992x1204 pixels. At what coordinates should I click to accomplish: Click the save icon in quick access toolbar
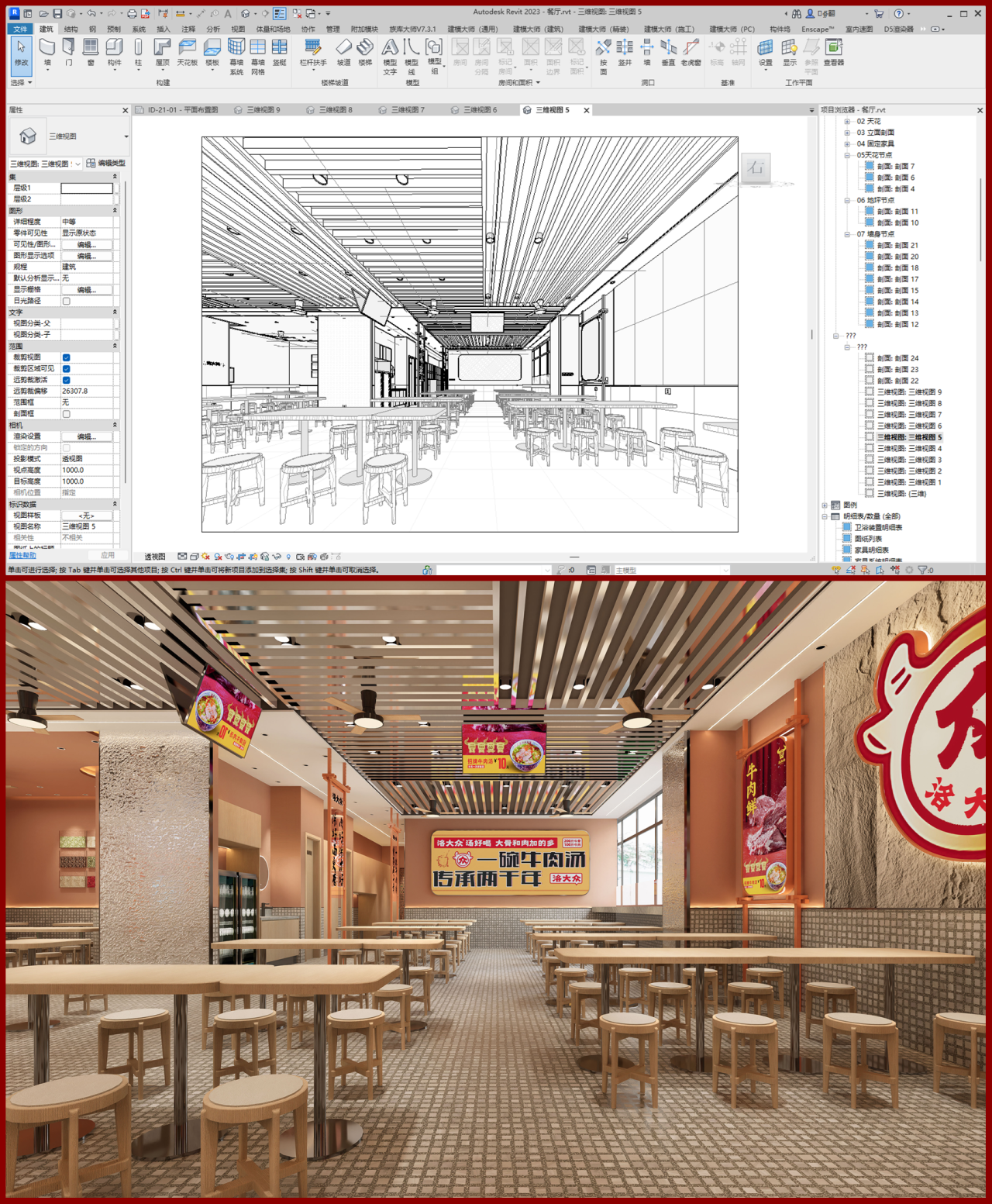tap(57, 13)
